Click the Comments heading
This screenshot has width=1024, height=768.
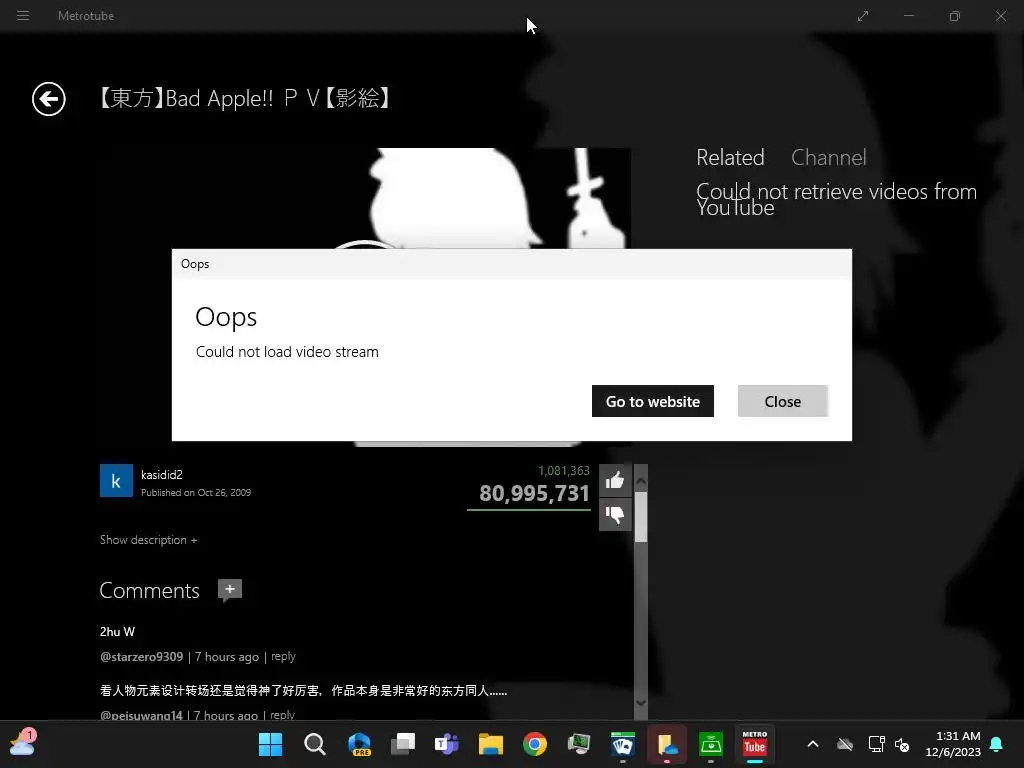pyautogui.click(x=150, y=590)
